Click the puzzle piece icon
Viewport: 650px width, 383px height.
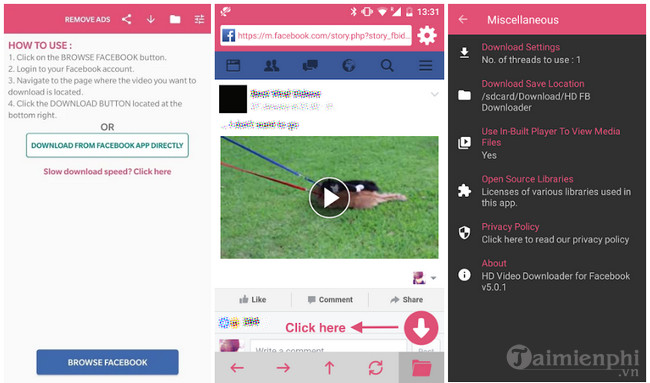pos(464,191)
